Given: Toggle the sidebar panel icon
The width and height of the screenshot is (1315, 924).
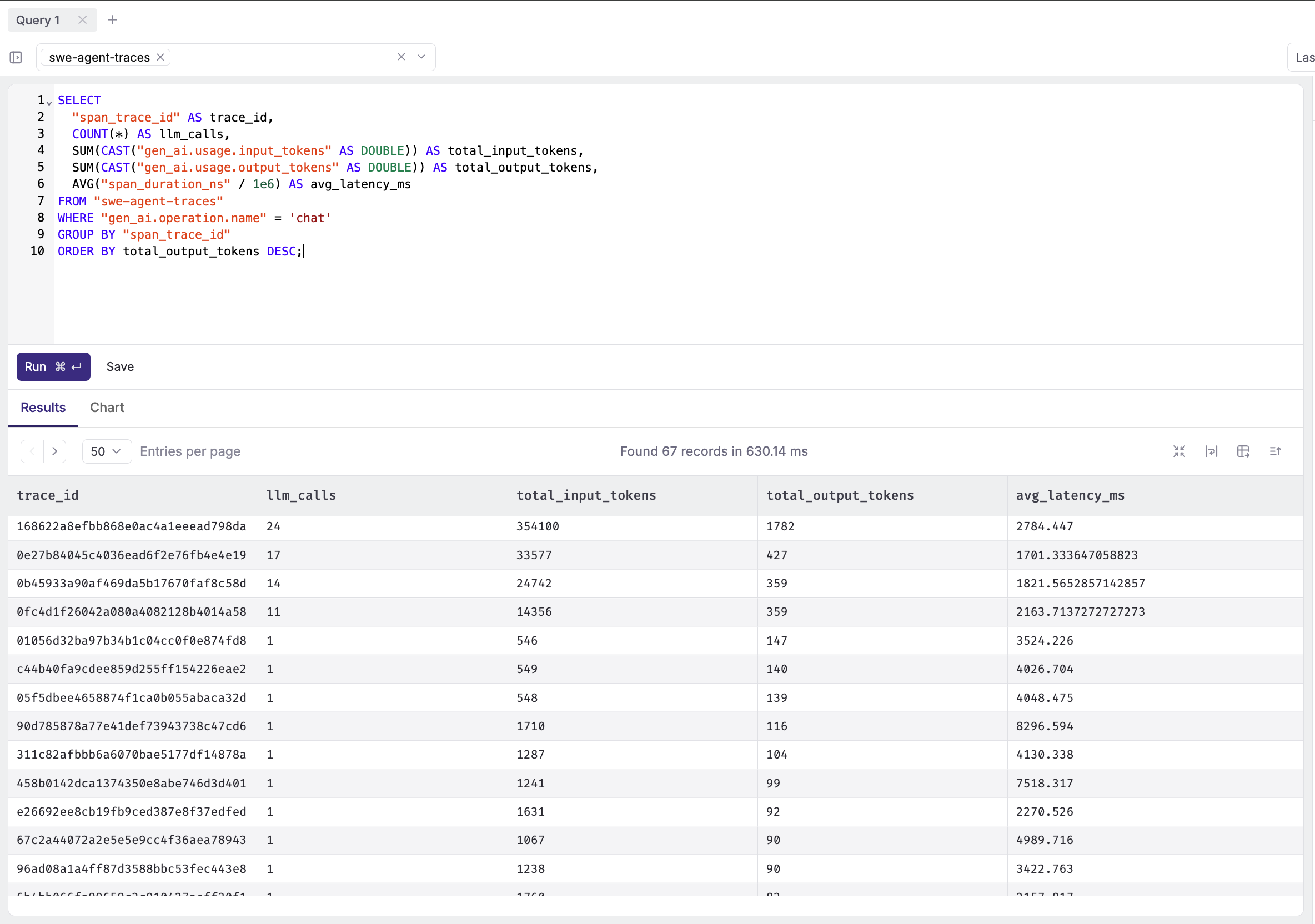Looking at the screenshot, I should click(16, 57).
